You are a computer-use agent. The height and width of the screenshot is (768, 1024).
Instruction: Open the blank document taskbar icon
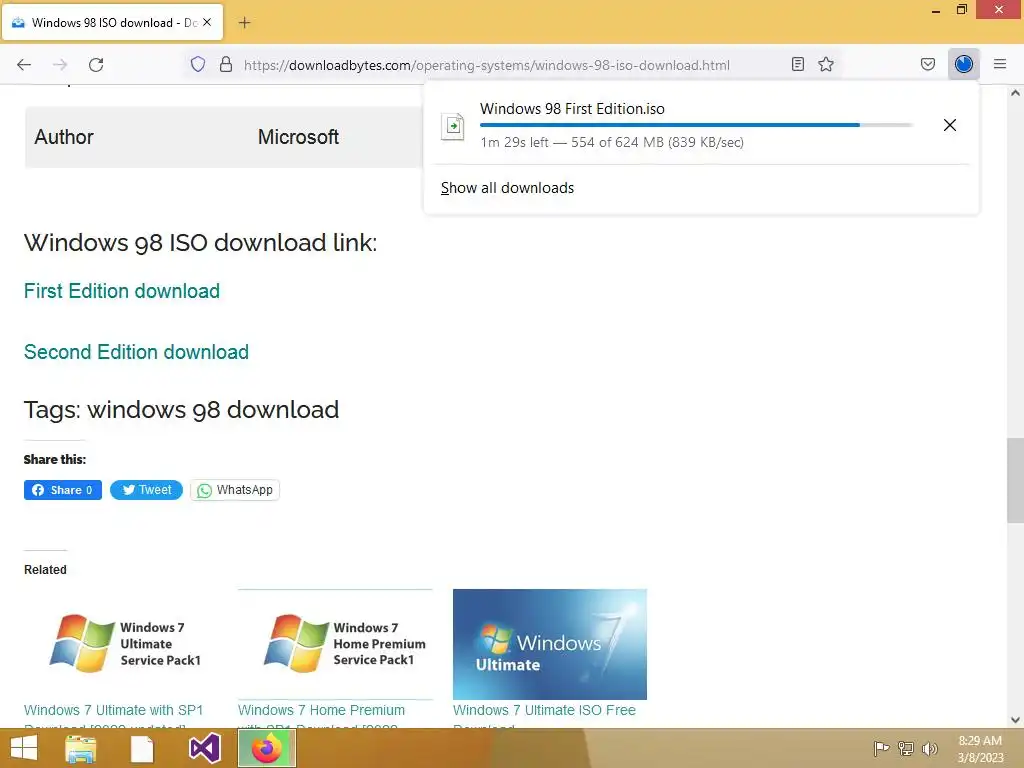142,748
